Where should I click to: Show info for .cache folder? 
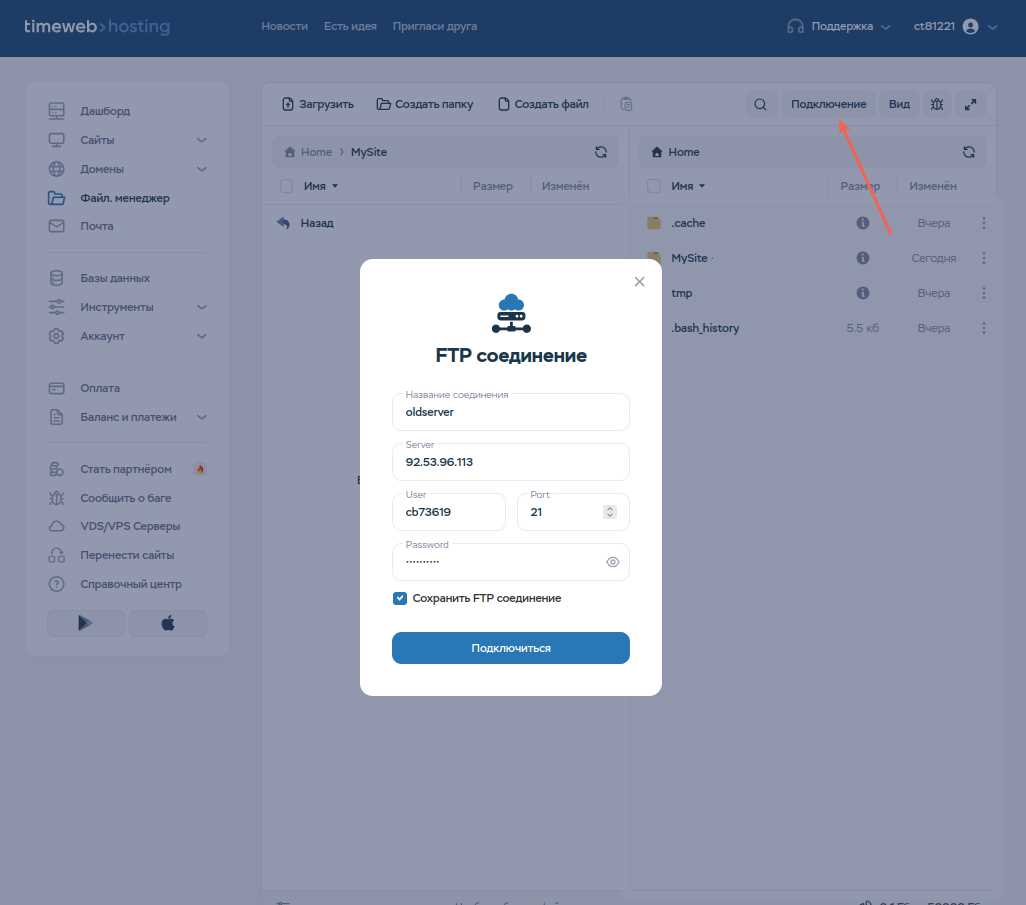(863, 223)
